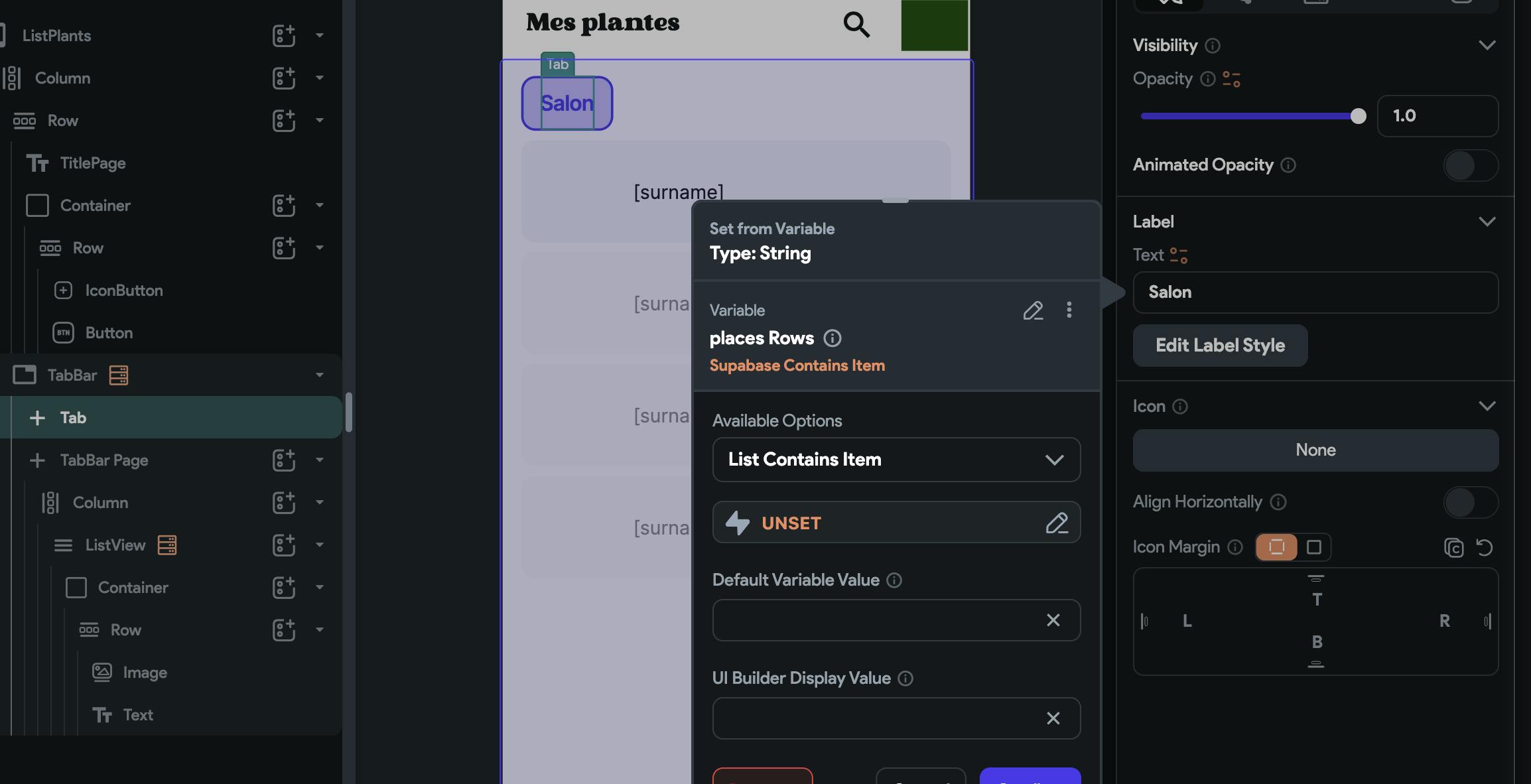
Task: Click the copy icon beside Icon Margin
Action: pyautogui.click(x=1453, y=548)
